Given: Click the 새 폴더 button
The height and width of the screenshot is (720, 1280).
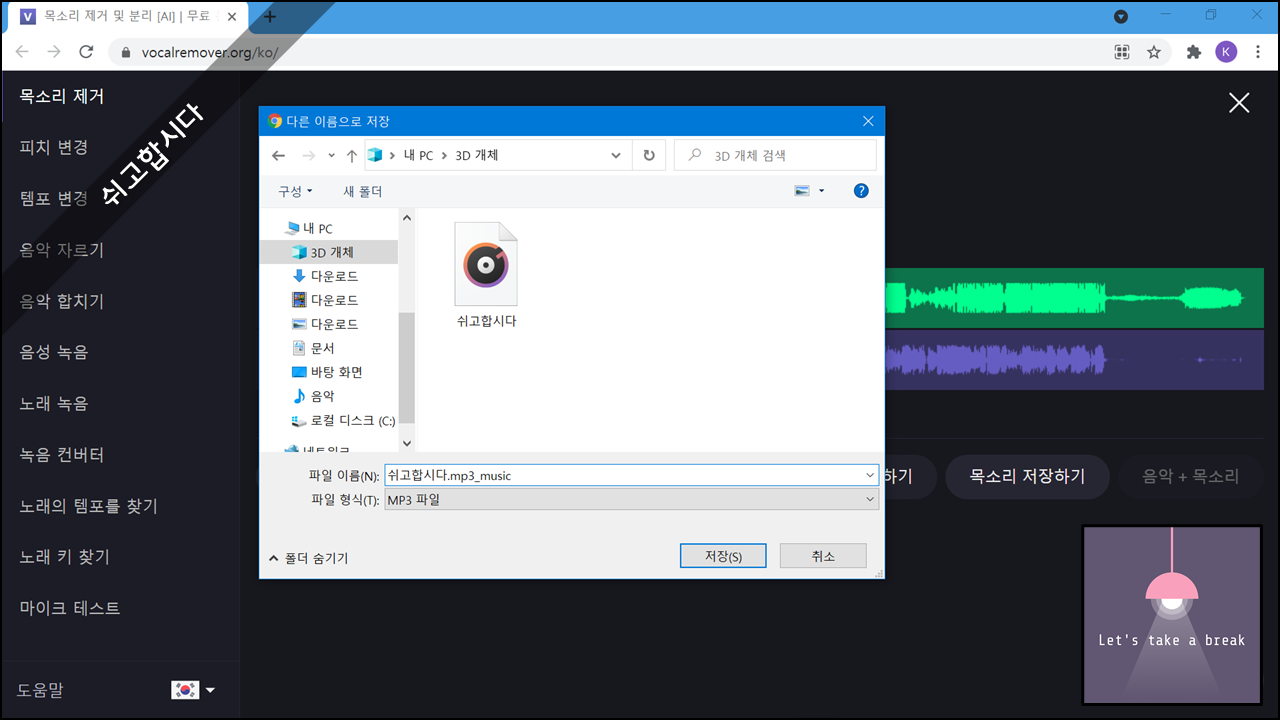Looking at the screenshot, I should [x=363, y=191].
